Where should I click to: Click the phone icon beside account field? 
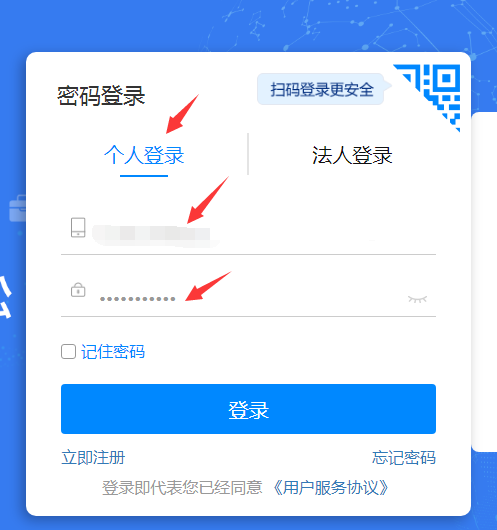(78, 227)
